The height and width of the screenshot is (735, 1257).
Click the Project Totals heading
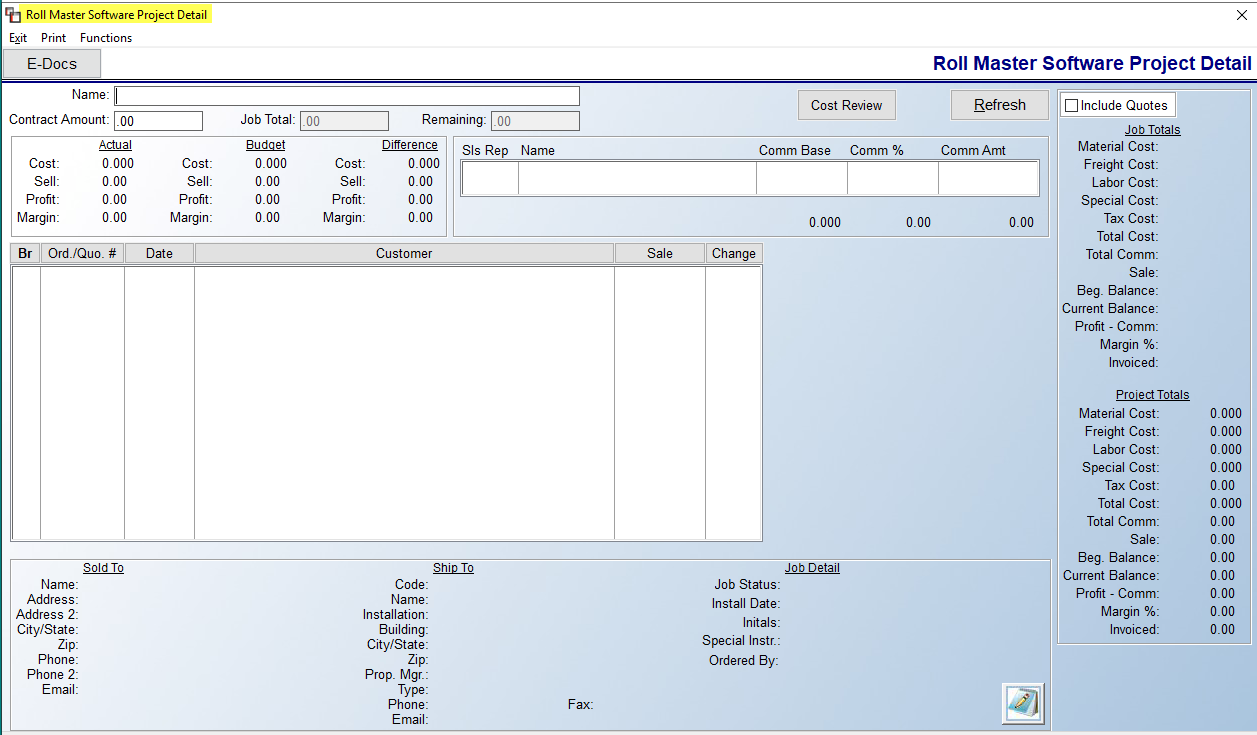[x=1152, y=395]
